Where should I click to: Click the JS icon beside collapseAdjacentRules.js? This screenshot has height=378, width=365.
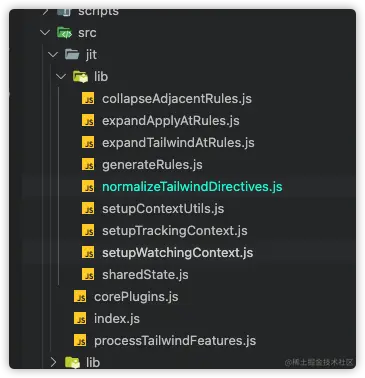[x=88, y=99]
